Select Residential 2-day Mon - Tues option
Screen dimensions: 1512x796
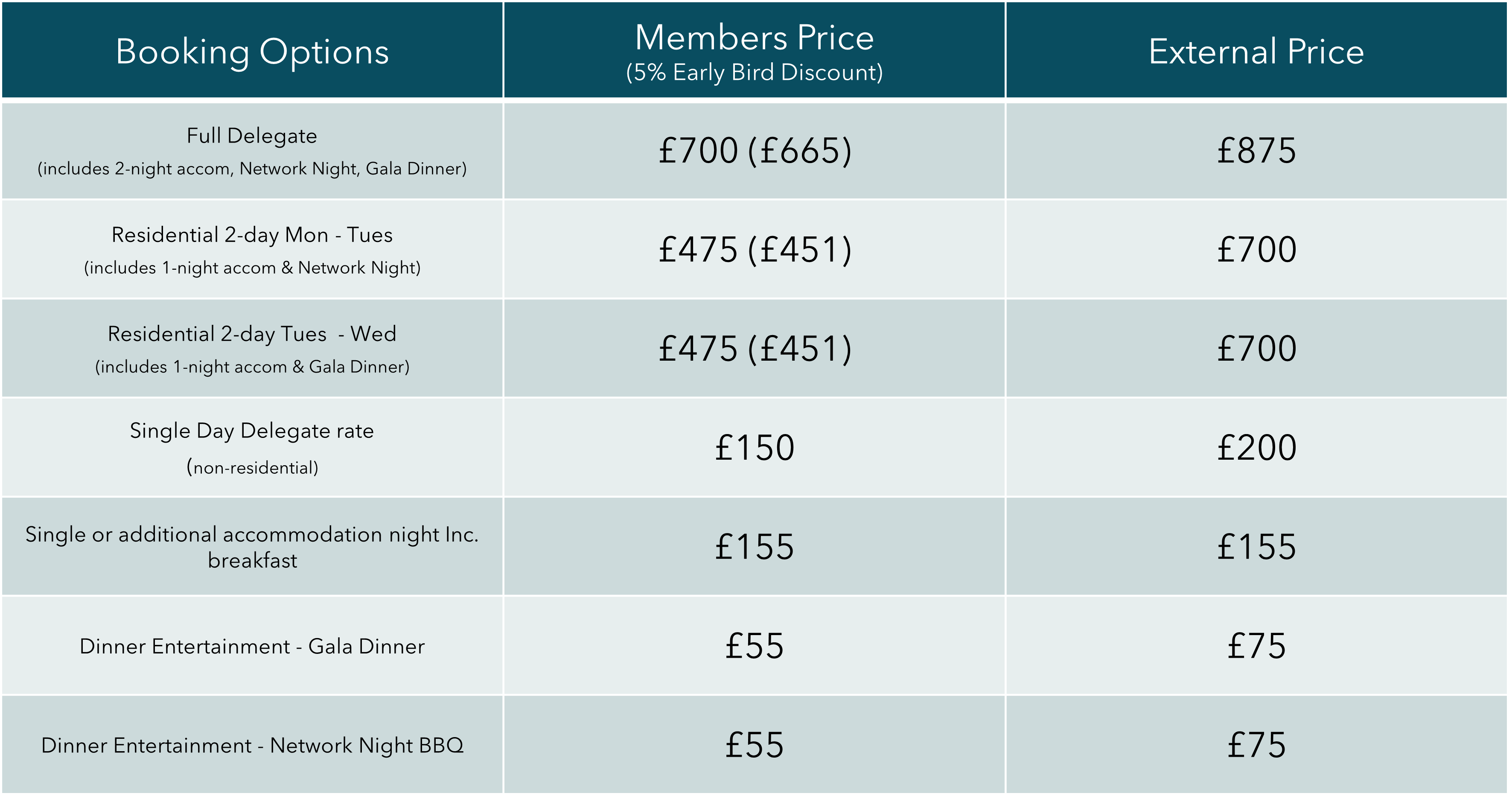(x=252, y=235)
